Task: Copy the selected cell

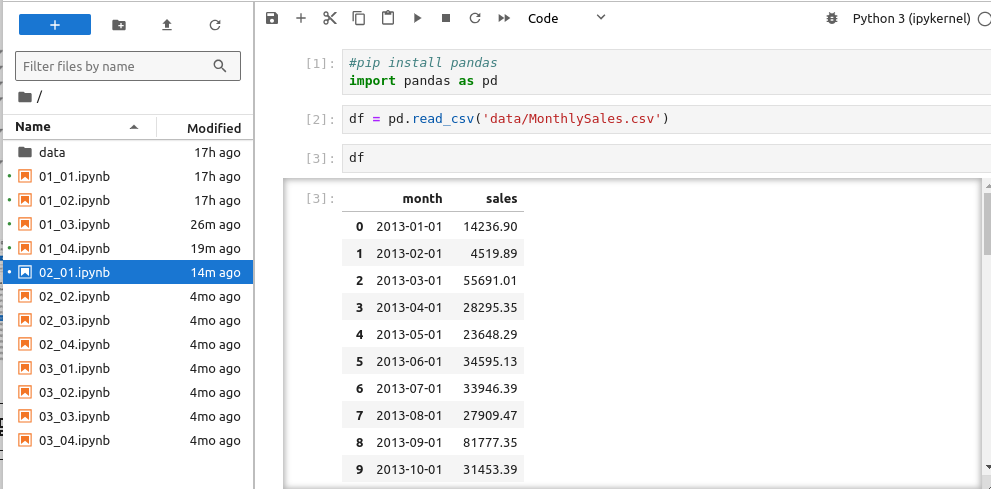Action: click(x=359, y=18)
